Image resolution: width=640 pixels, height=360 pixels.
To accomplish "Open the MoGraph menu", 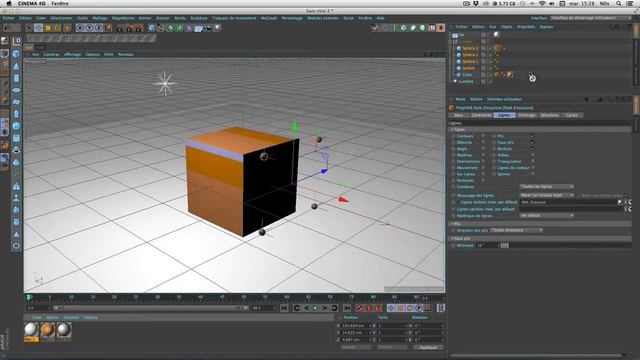I will click(x=269, y=18).
